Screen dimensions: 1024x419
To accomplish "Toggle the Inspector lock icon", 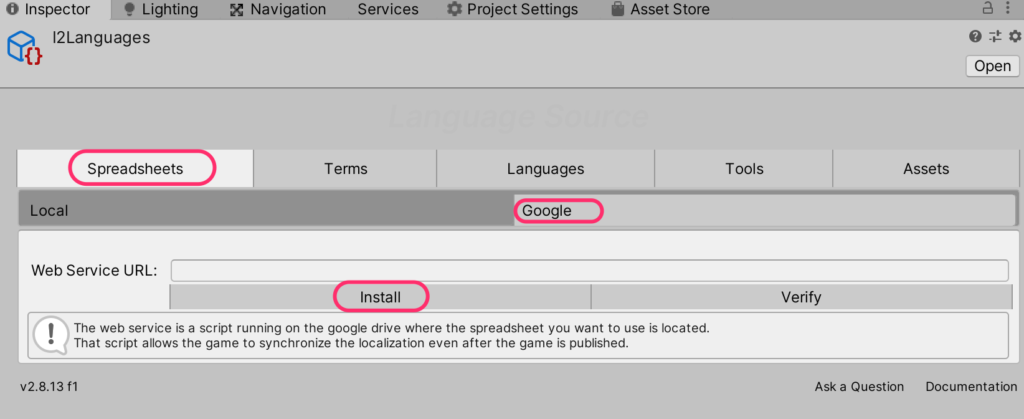I will (x=988, y=9).
